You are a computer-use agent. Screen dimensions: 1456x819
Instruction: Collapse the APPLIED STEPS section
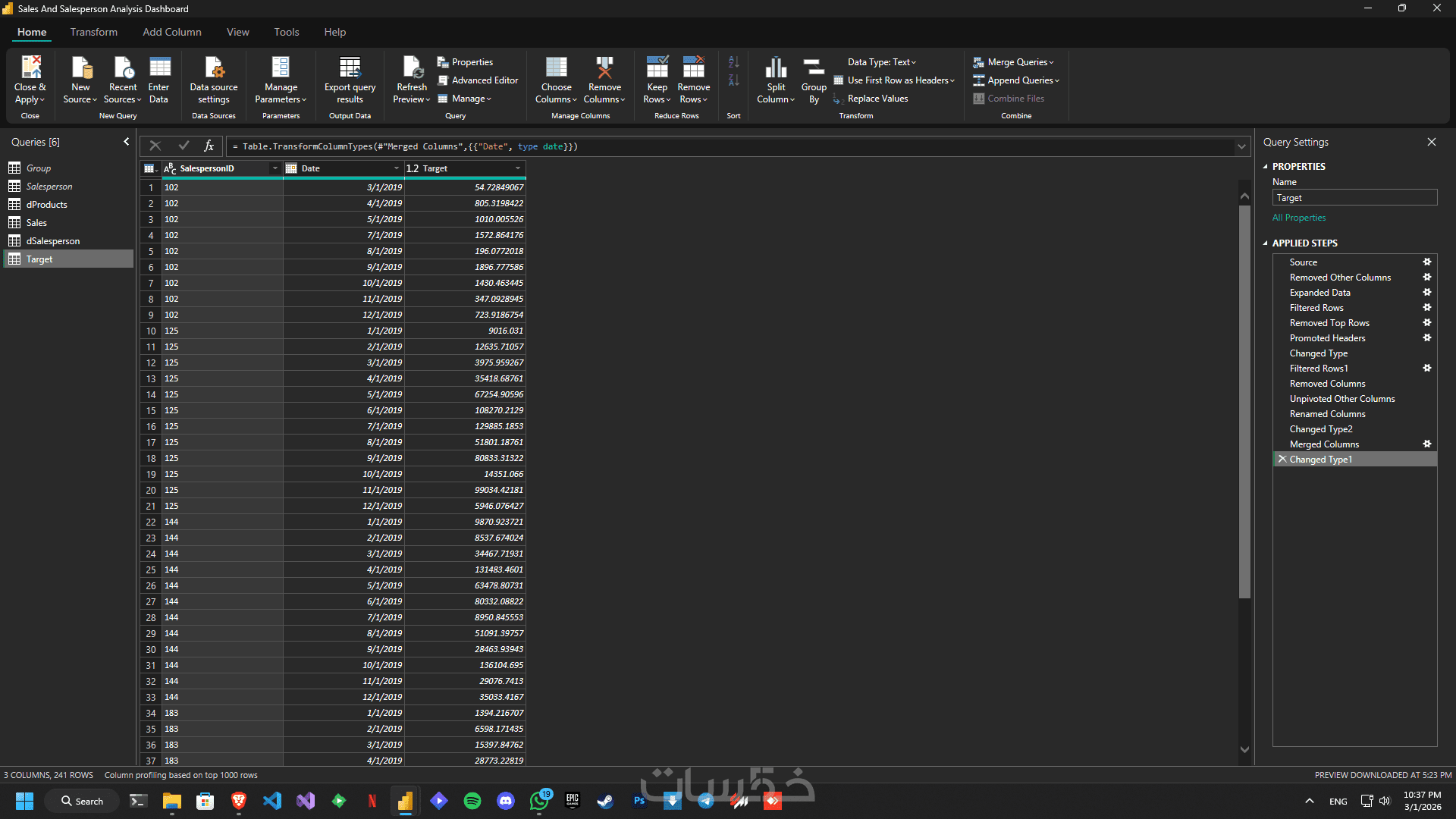click(1265, 243)
